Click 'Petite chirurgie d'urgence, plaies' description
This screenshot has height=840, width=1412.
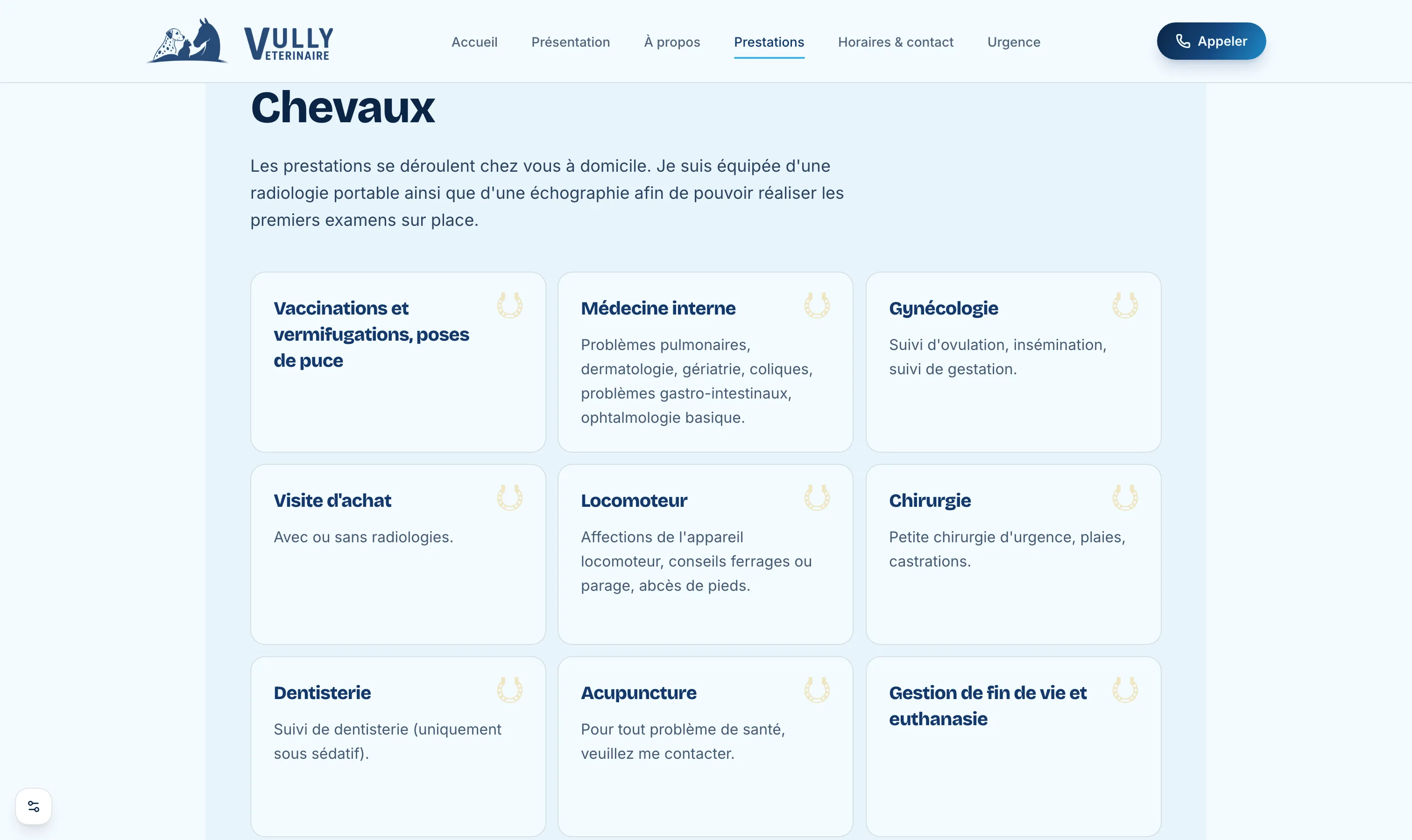[1007, 549]
